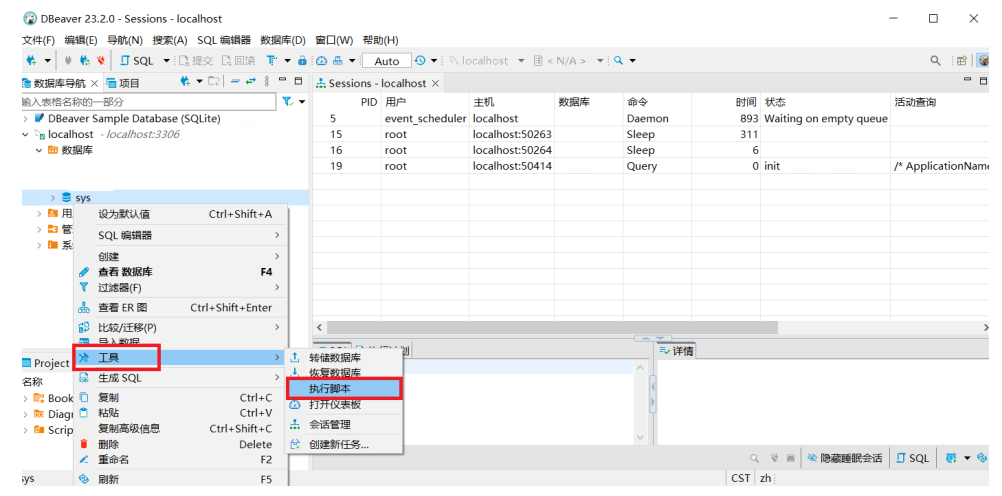1002x496 pixels.
Task: Click the new database connection plug icon
Action: tap(31, 61)
